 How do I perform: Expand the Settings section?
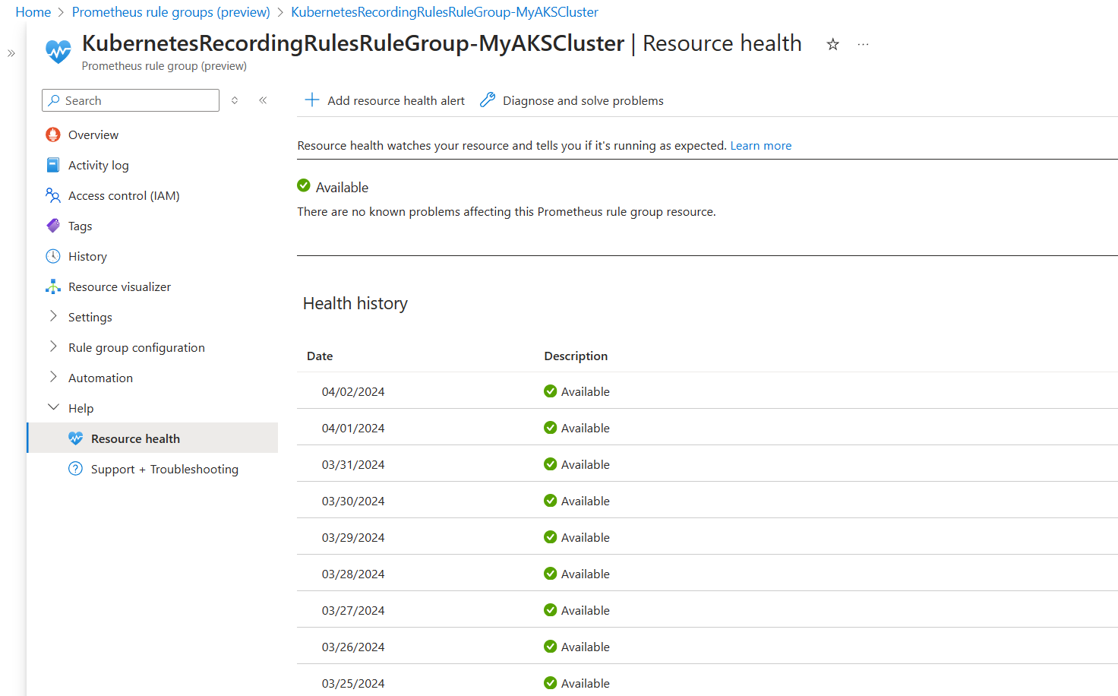click(51, 317)
